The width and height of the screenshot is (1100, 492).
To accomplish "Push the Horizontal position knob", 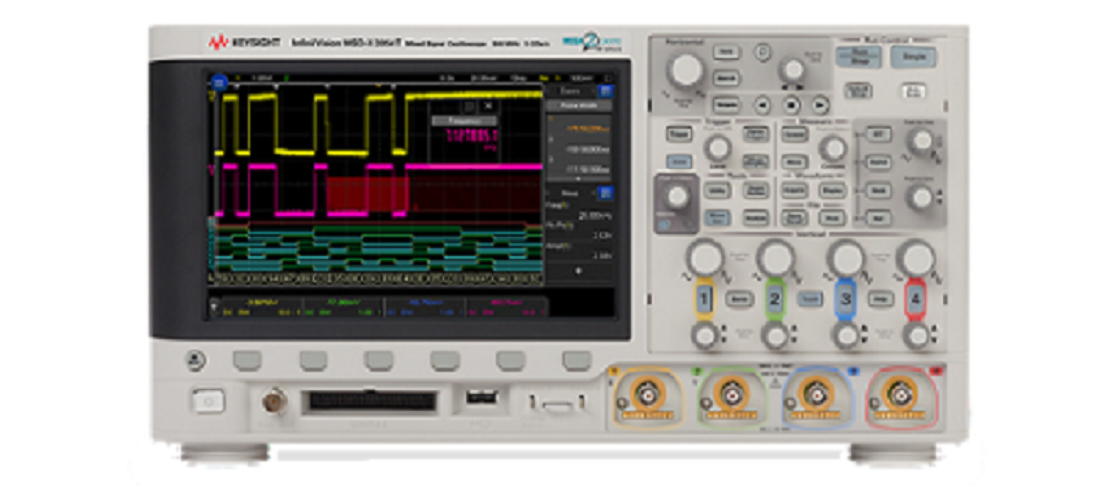I will click(793, 69).
